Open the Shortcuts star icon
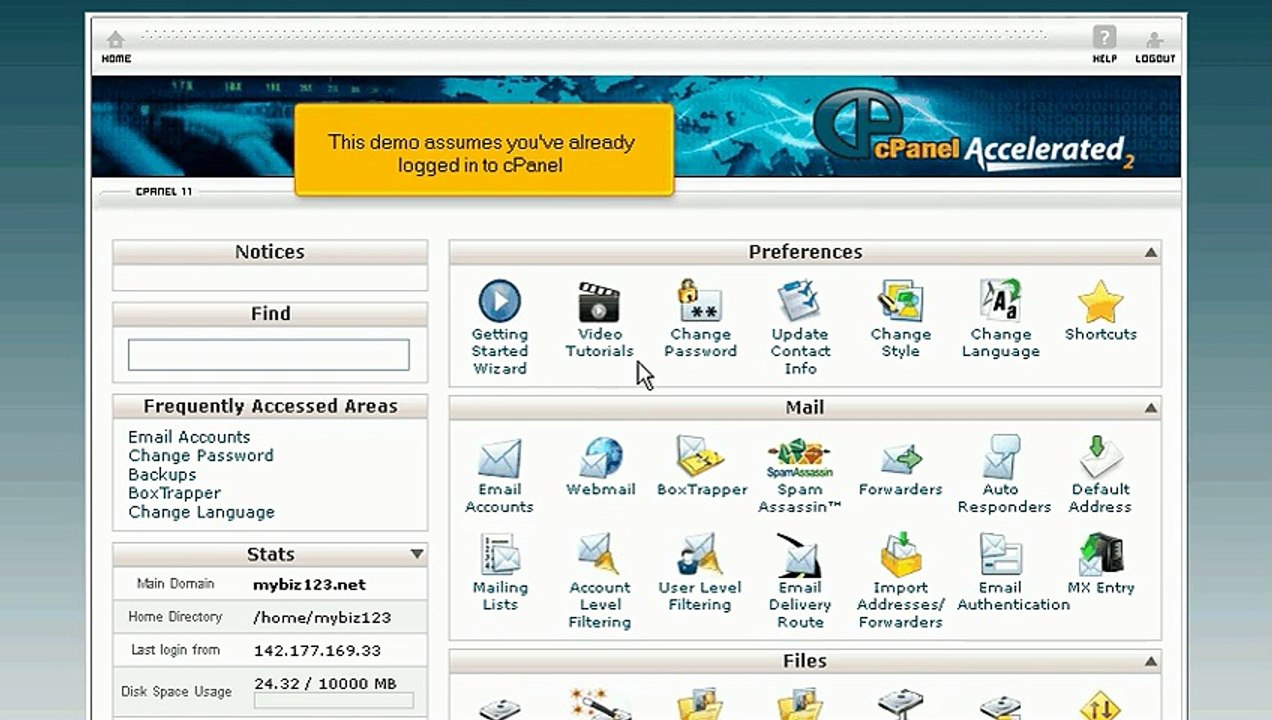The width and height of the screenshot is (1272, 720). 1100,301
